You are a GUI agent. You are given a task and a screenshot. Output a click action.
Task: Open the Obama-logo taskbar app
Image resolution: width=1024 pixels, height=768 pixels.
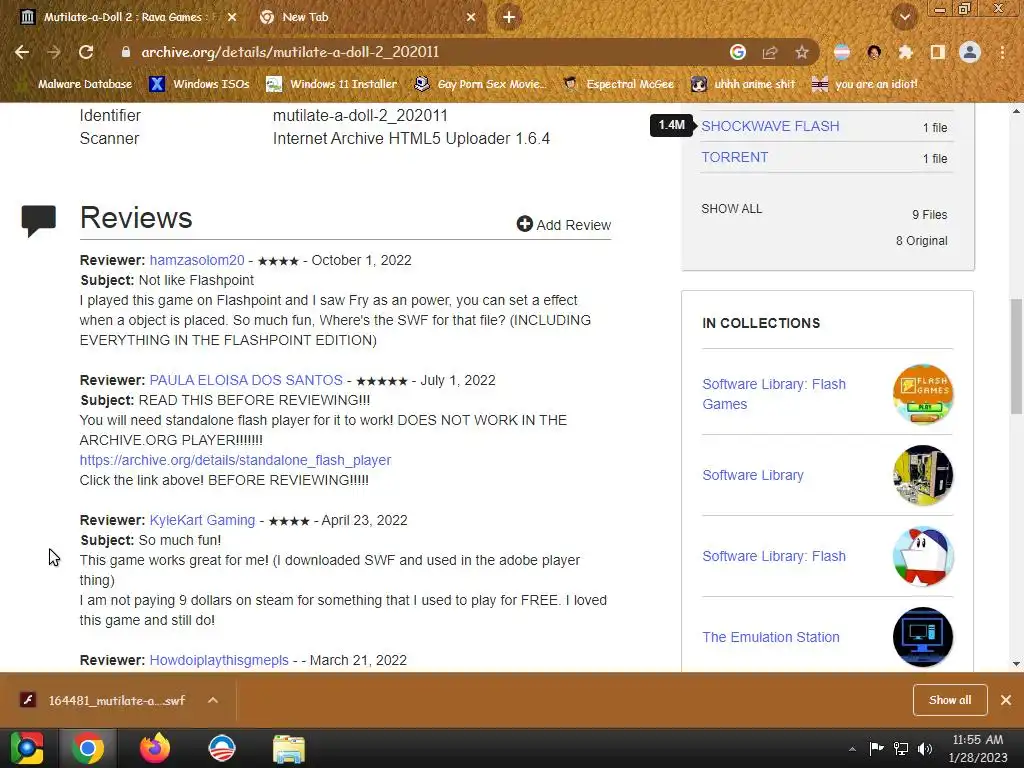pos(222,748)
